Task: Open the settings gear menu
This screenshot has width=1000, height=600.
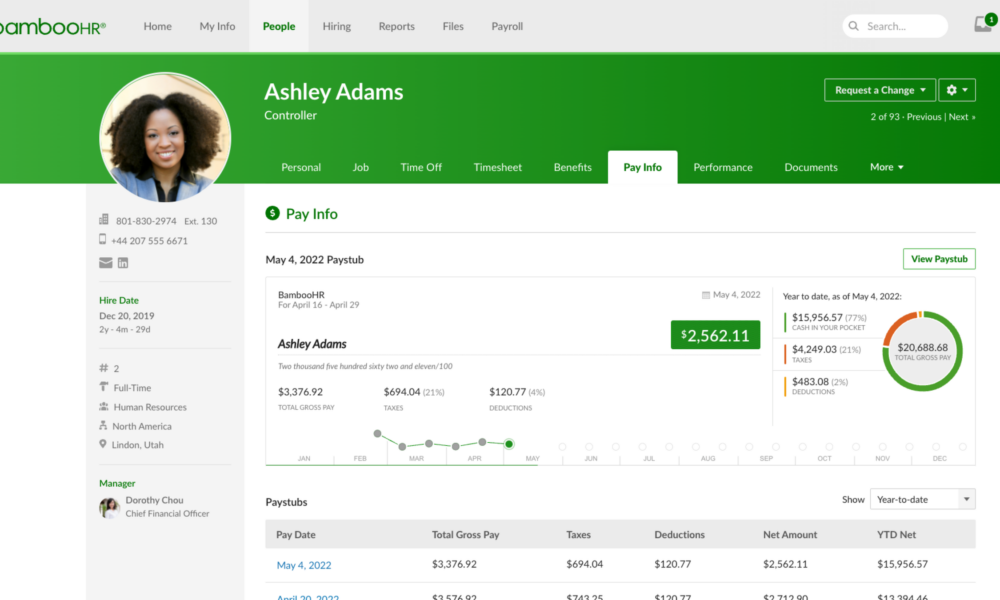Action: 957,90
